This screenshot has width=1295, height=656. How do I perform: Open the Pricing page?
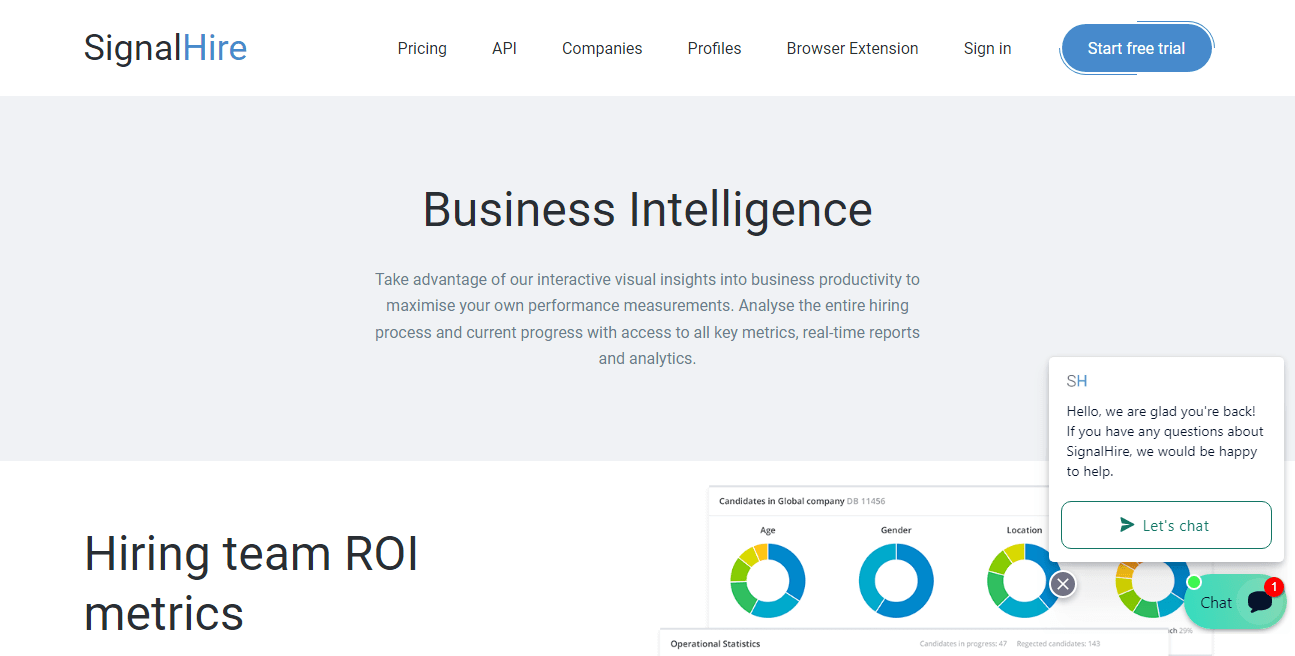(422, 48)
